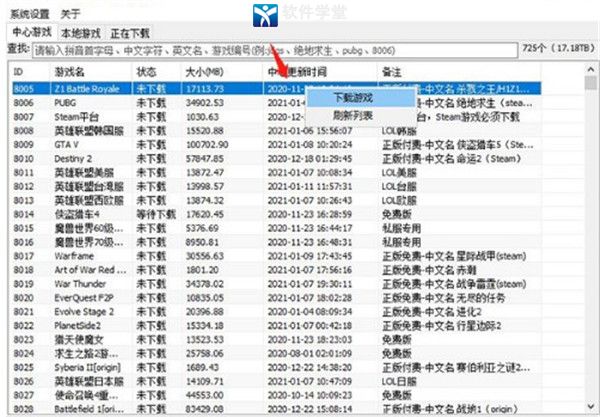This screenshot has height=417, width=600.
Task: Select the PlanetSide2 row
Action: point(276,326)
